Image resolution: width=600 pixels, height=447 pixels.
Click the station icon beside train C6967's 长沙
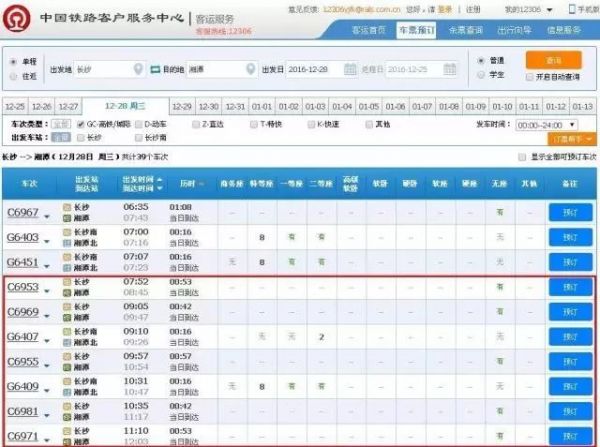67,206
